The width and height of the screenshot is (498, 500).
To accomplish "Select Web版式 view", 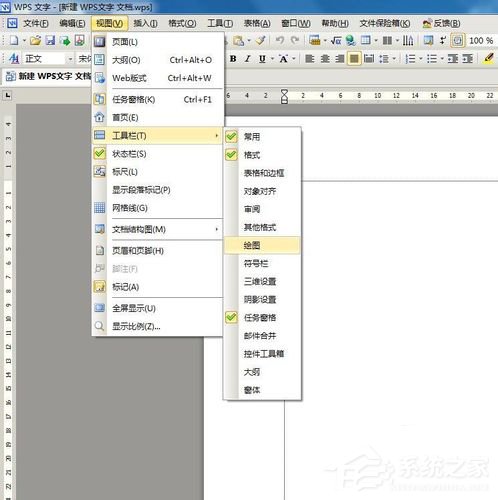I will point(157,78).
